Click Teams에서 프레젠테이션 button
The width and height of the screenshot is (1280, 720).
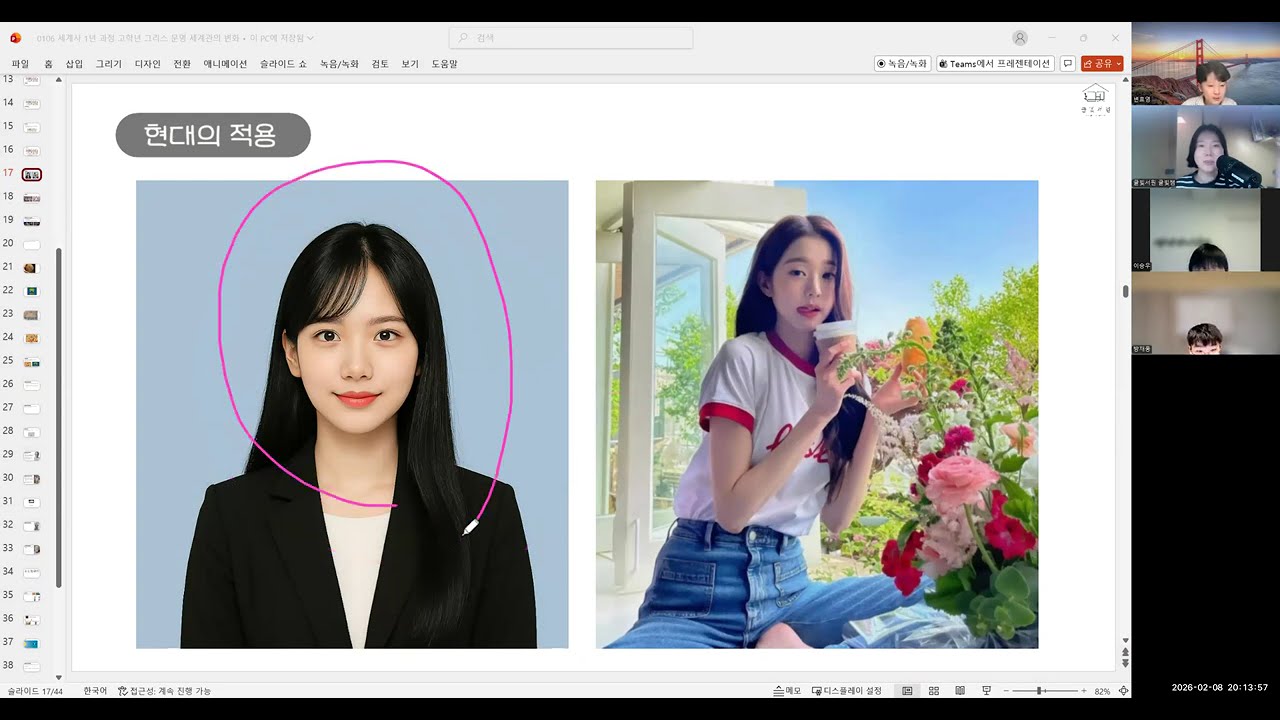[995, 63]
